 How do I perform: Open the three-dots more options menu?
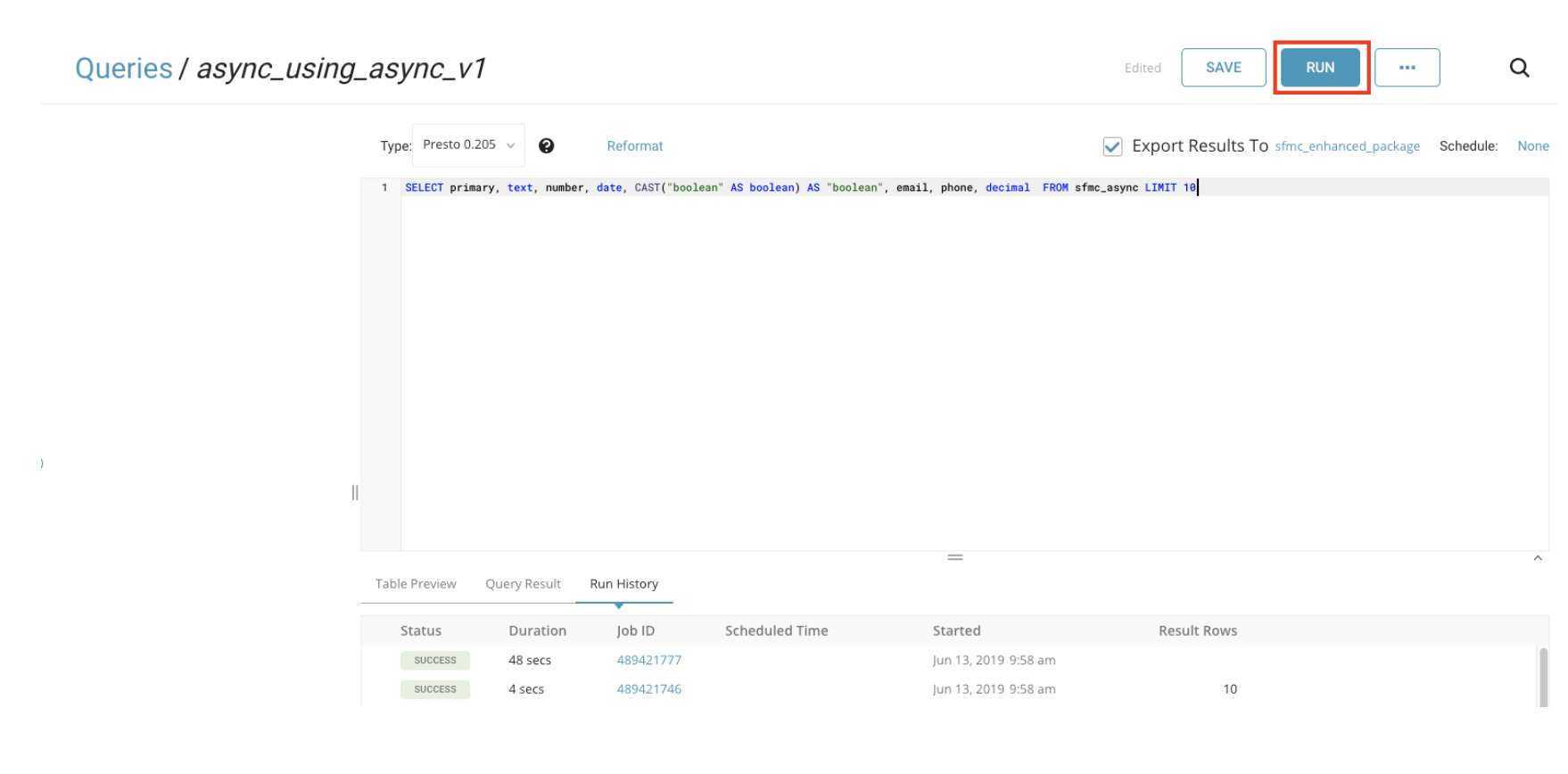click(x=1407, y=68)
